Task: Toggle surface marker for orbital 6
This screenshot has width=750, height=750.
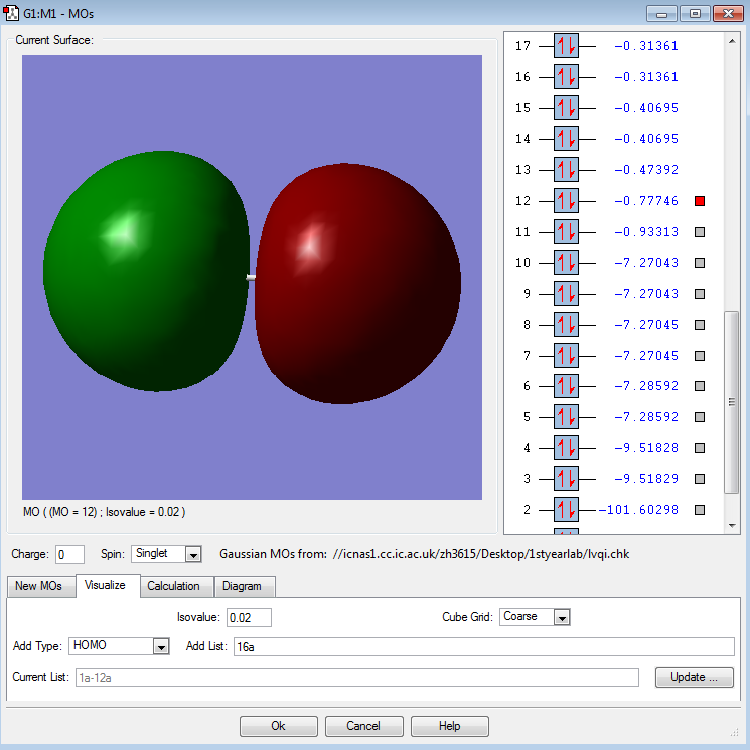Action: click(700, 386)
